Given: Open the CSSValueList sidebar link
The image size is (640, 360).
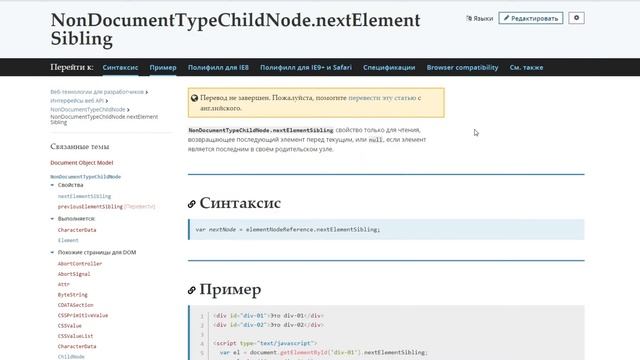Looking at the screenshot, I should 76,336.
